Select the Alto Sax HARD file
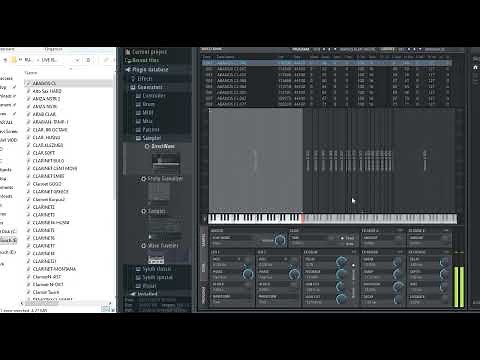The width and height of the screenshot is (480, 360). 47,91
